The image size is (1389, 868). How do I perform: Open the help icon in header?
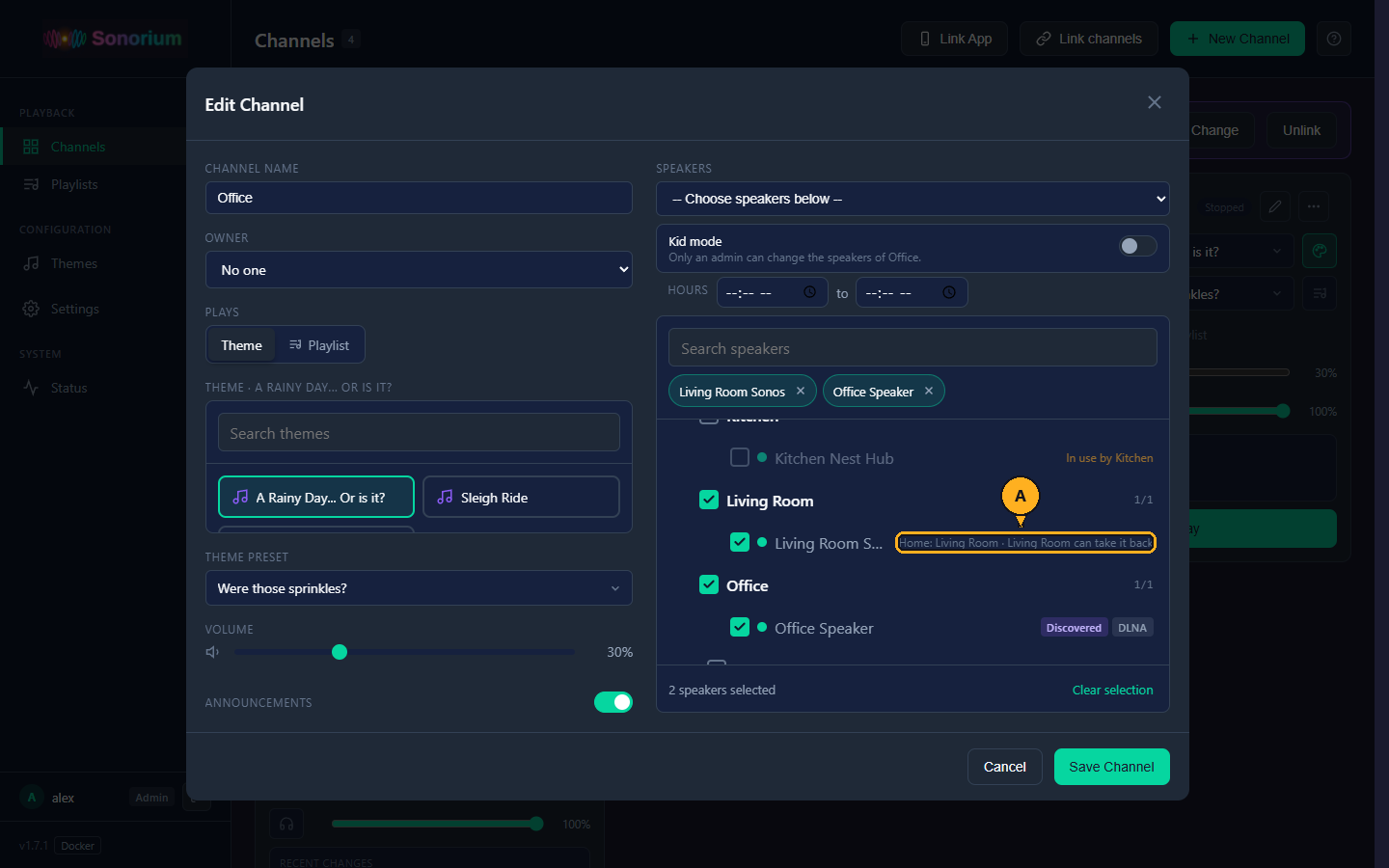[x=1334, y=39]
